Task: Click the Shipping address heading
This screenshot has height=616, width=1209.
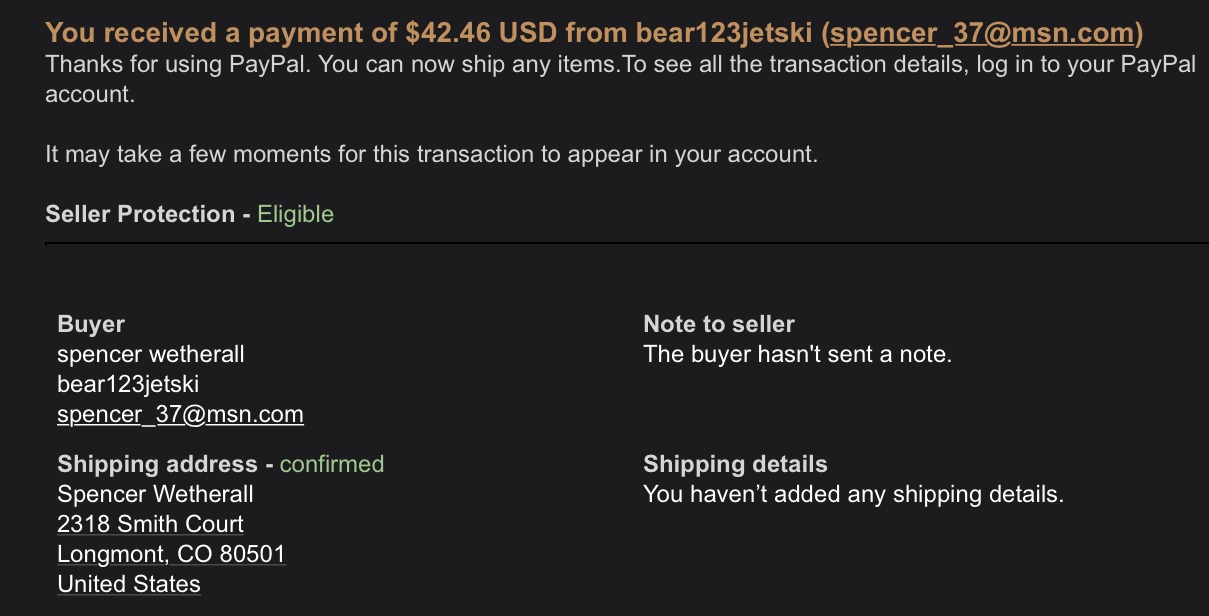Action: (x=157, y=464)
